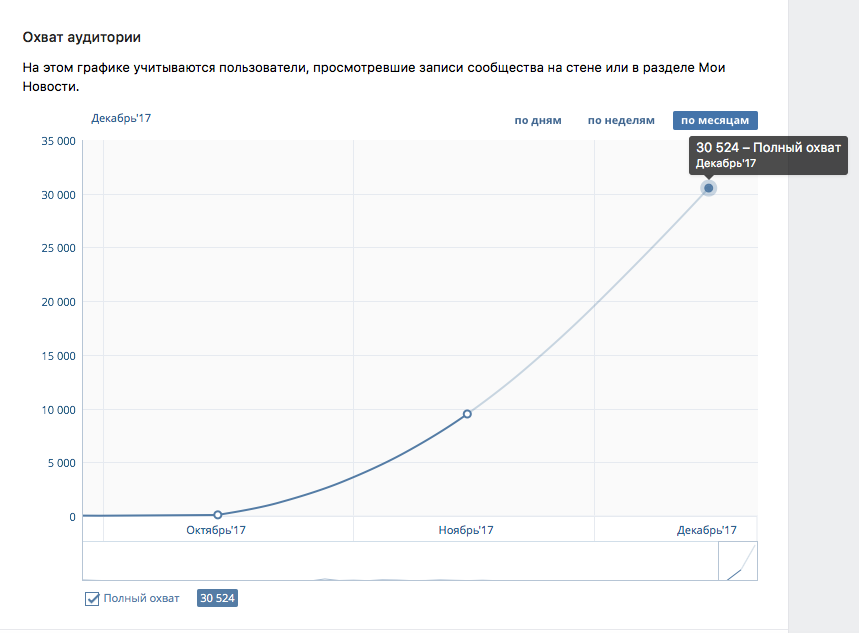Click the 'Охват аудитории' heading
The image size is (859, 633).
(82, 38)
